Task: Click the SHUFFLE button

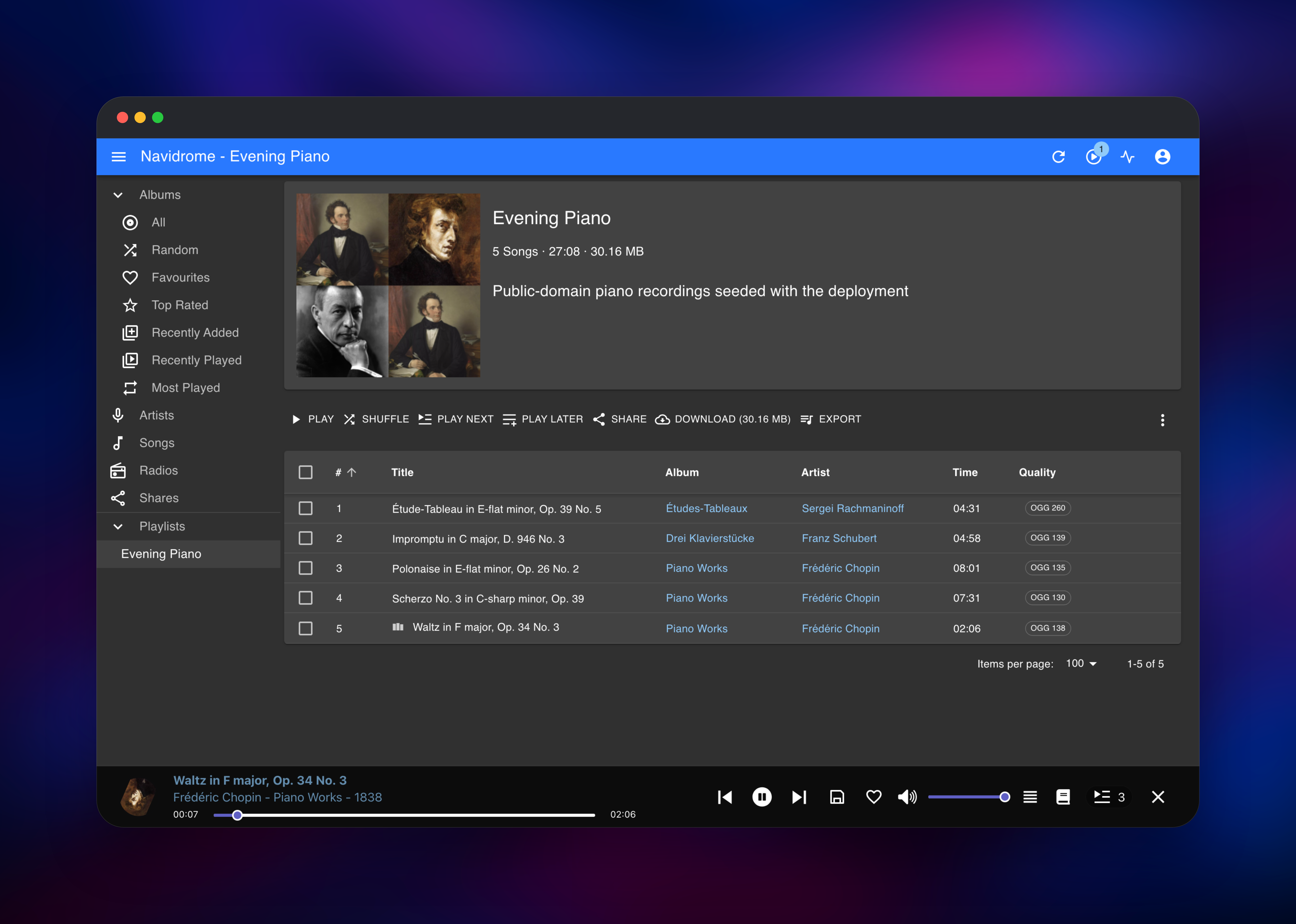Action: (x=376, y=419)
